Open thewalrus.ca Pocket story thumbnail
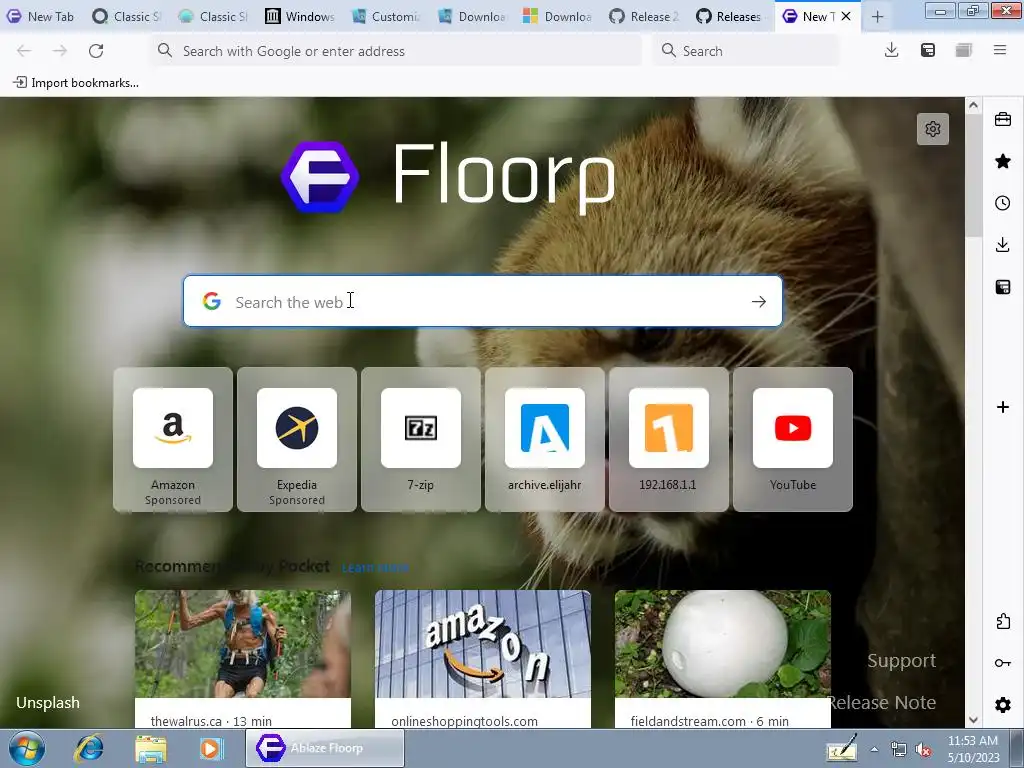The width and height of the screenshot is (1024, 768). (x=243, y=644)
